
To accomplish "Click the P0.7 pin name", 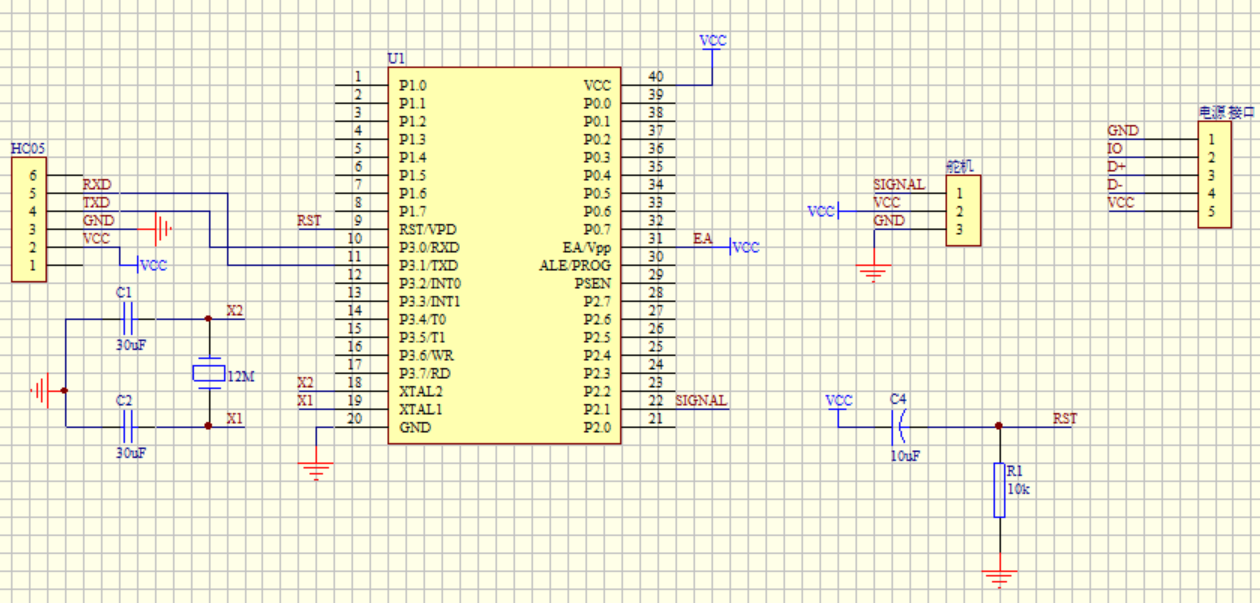I will click(x=597, y=229).
